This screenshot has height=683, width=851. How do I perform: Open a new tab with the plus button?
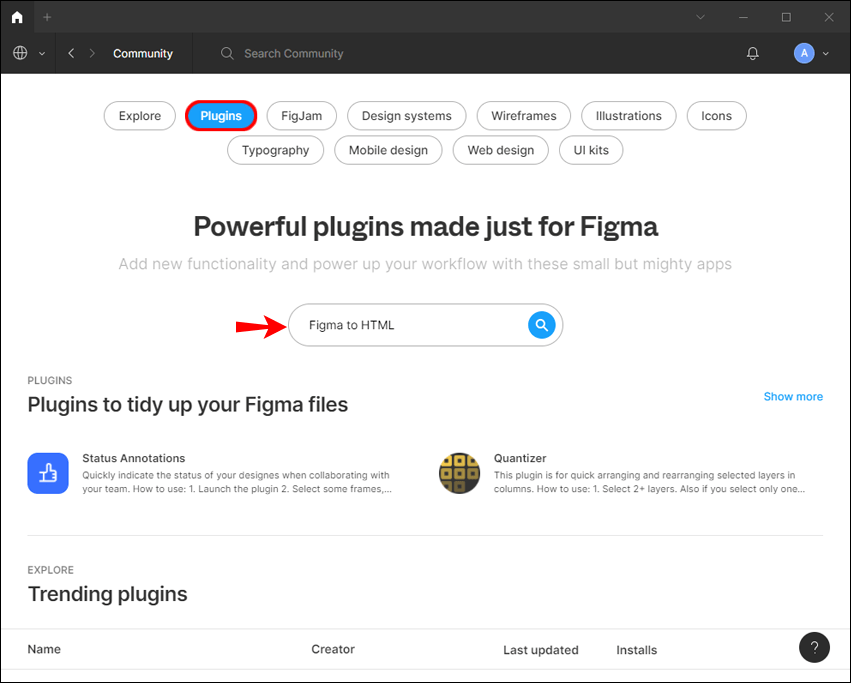point(48,16)
